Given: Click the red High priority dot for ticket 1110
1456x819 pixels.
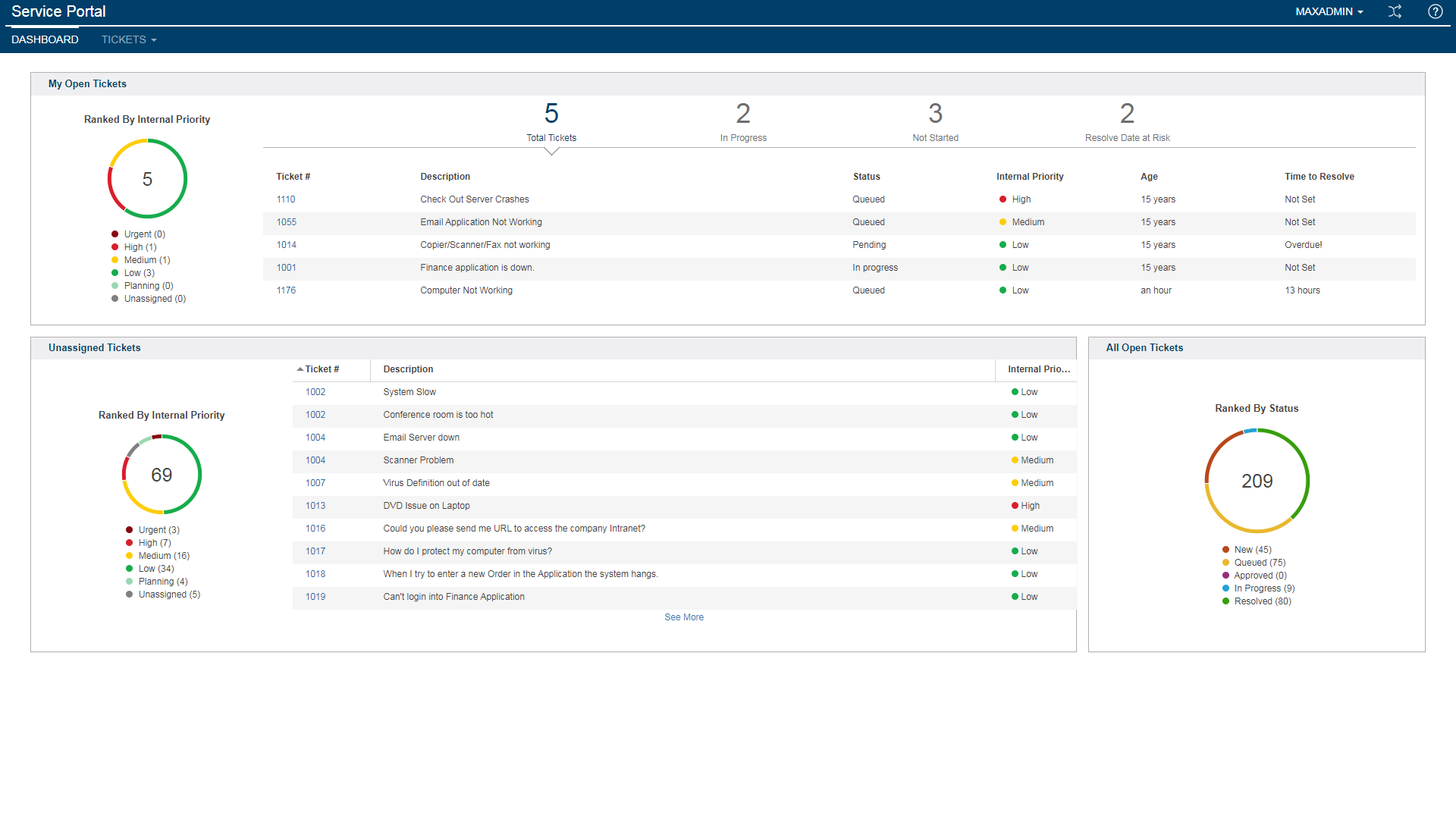Looking at the screenshot, I should pos(1003,199).
